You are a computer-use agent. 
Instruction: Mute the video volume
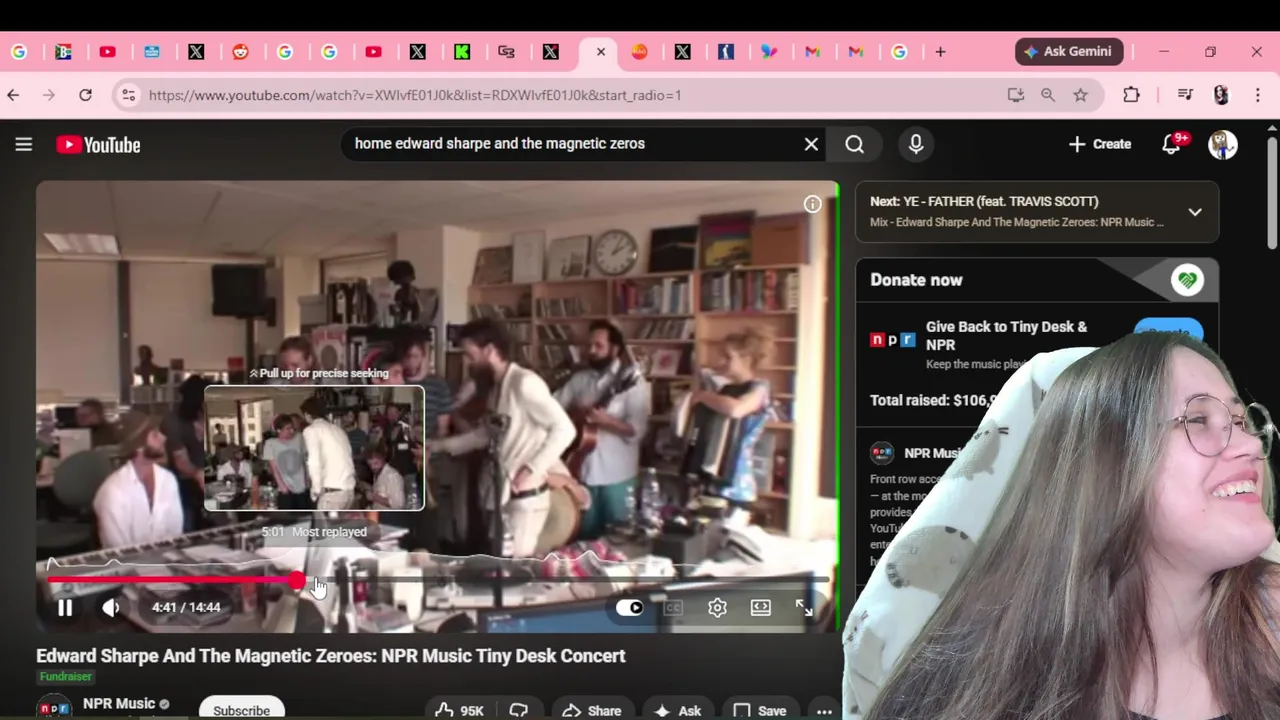[x=111, y=607]
